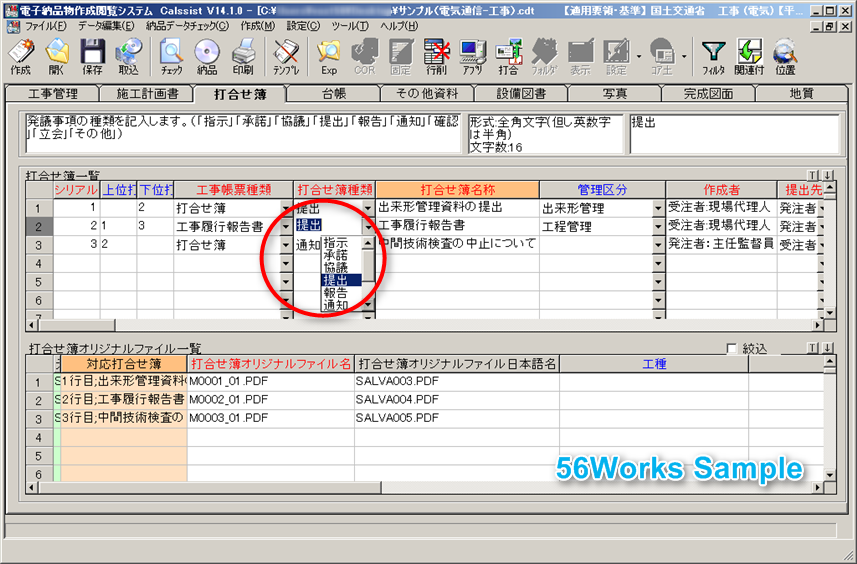Click the 打合せ簿名称 column header
The width and height of the screenshot is (857, 564).
[457, 189]
